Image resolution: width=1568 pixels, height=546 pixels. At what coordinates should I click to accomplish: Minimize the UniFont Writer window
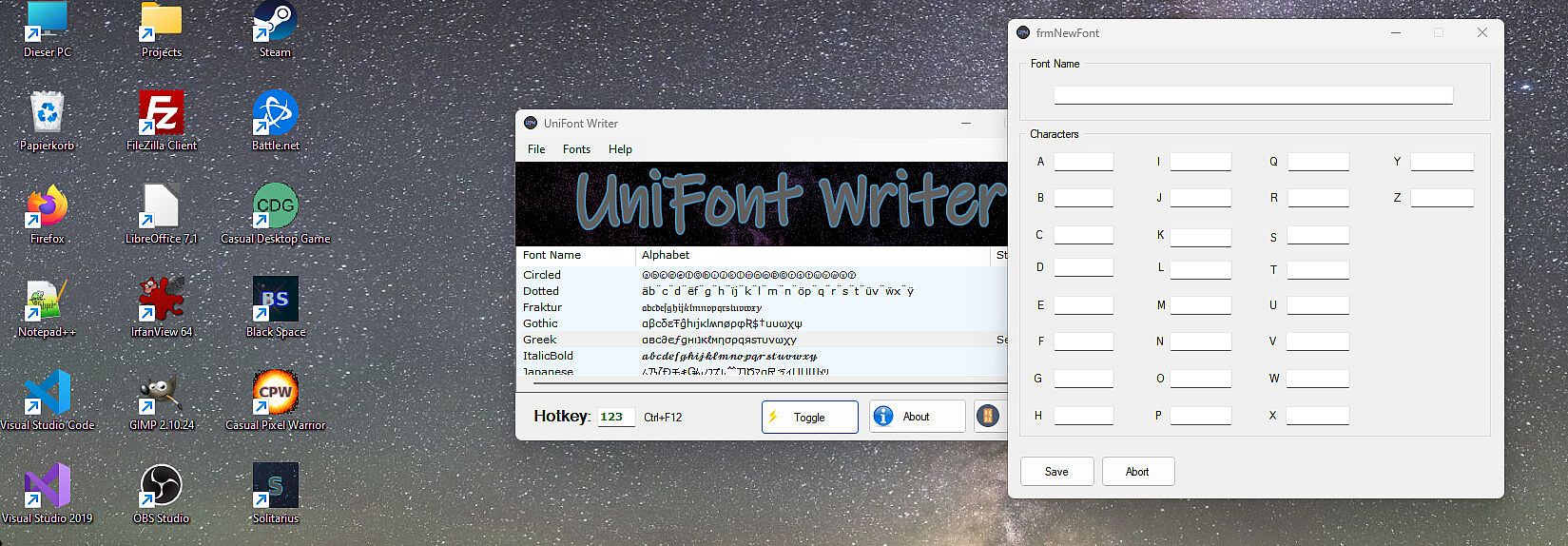(x=966, y=123)
